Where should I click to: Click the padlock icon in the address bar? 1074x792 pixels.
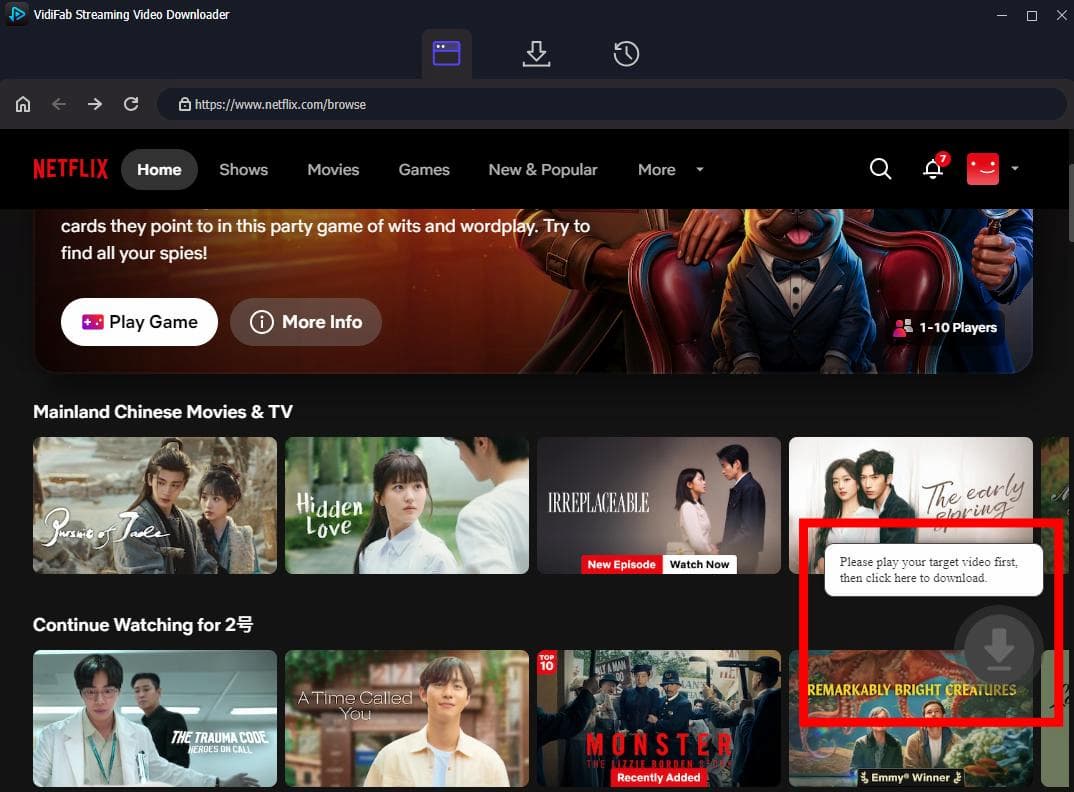[x=184, y=104]
